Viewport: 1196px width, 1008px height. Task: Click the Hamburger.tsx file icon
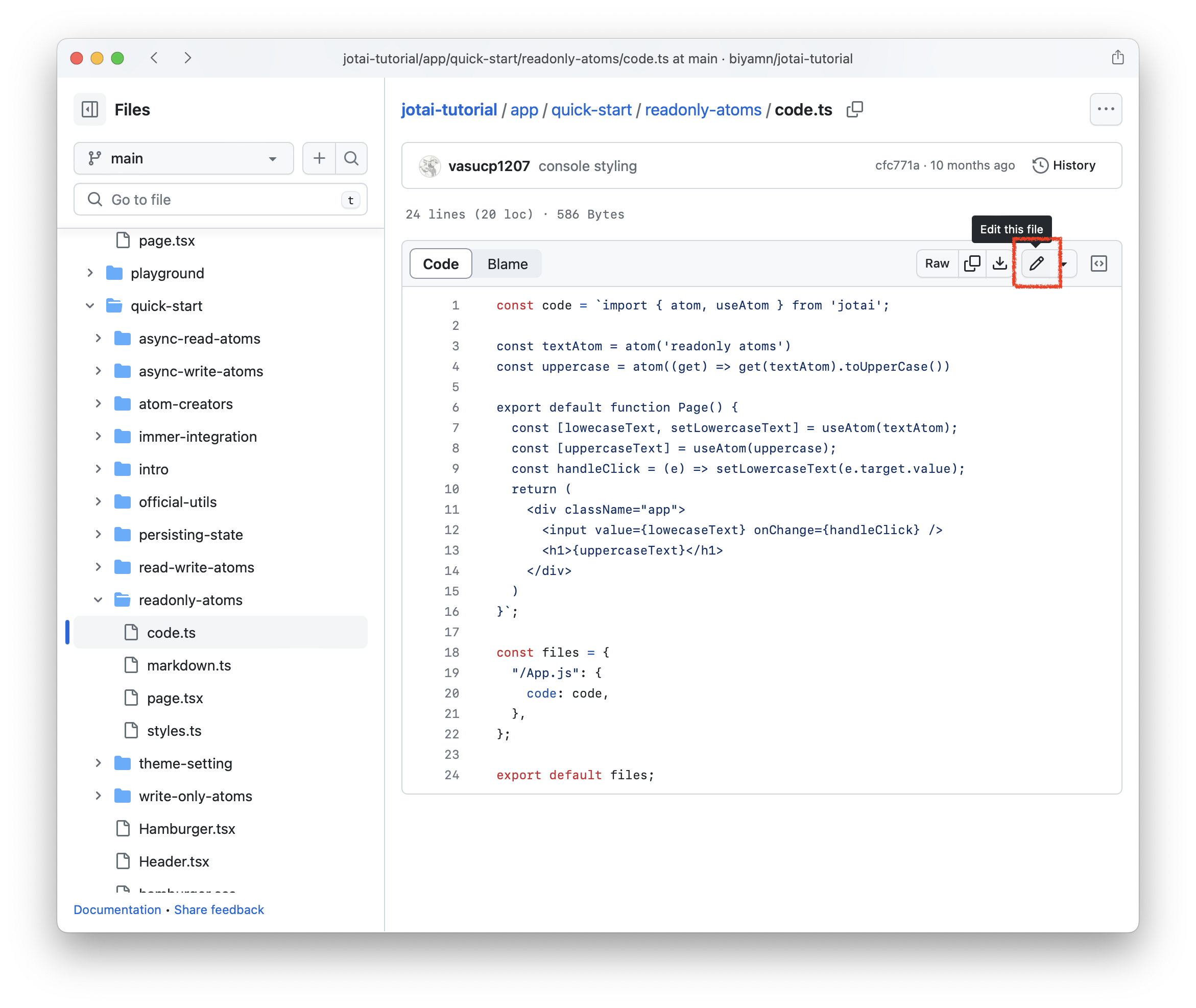123,829
